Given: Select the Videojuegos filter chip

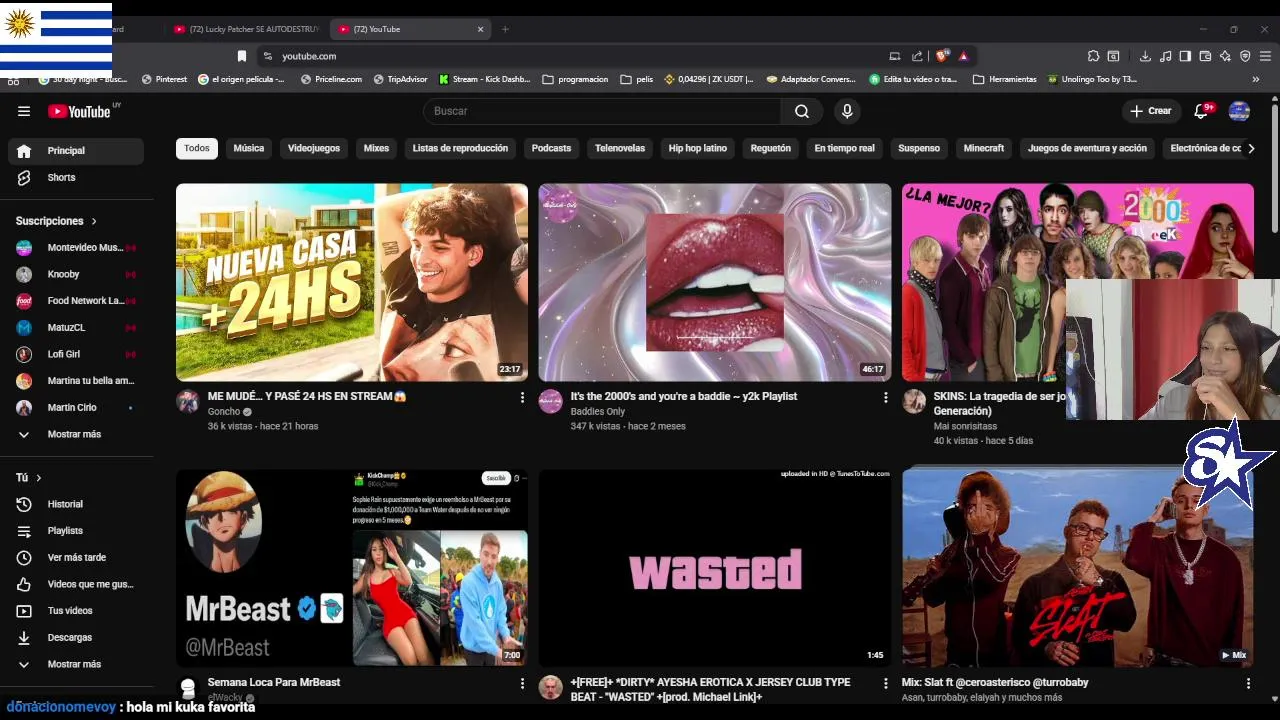Looking at the screenshot, I should click(x=314, y=148).
